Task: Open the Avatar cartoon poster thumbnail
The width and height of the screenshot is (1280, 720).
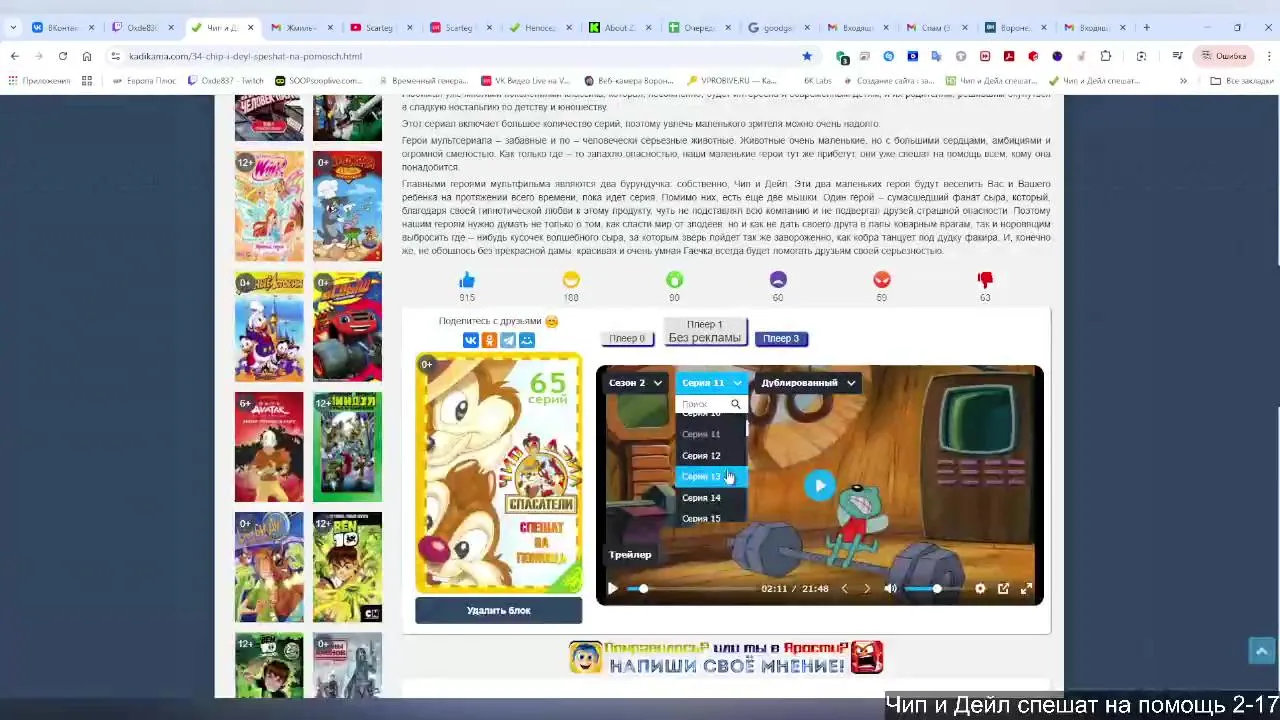Action: pos(269,447)
